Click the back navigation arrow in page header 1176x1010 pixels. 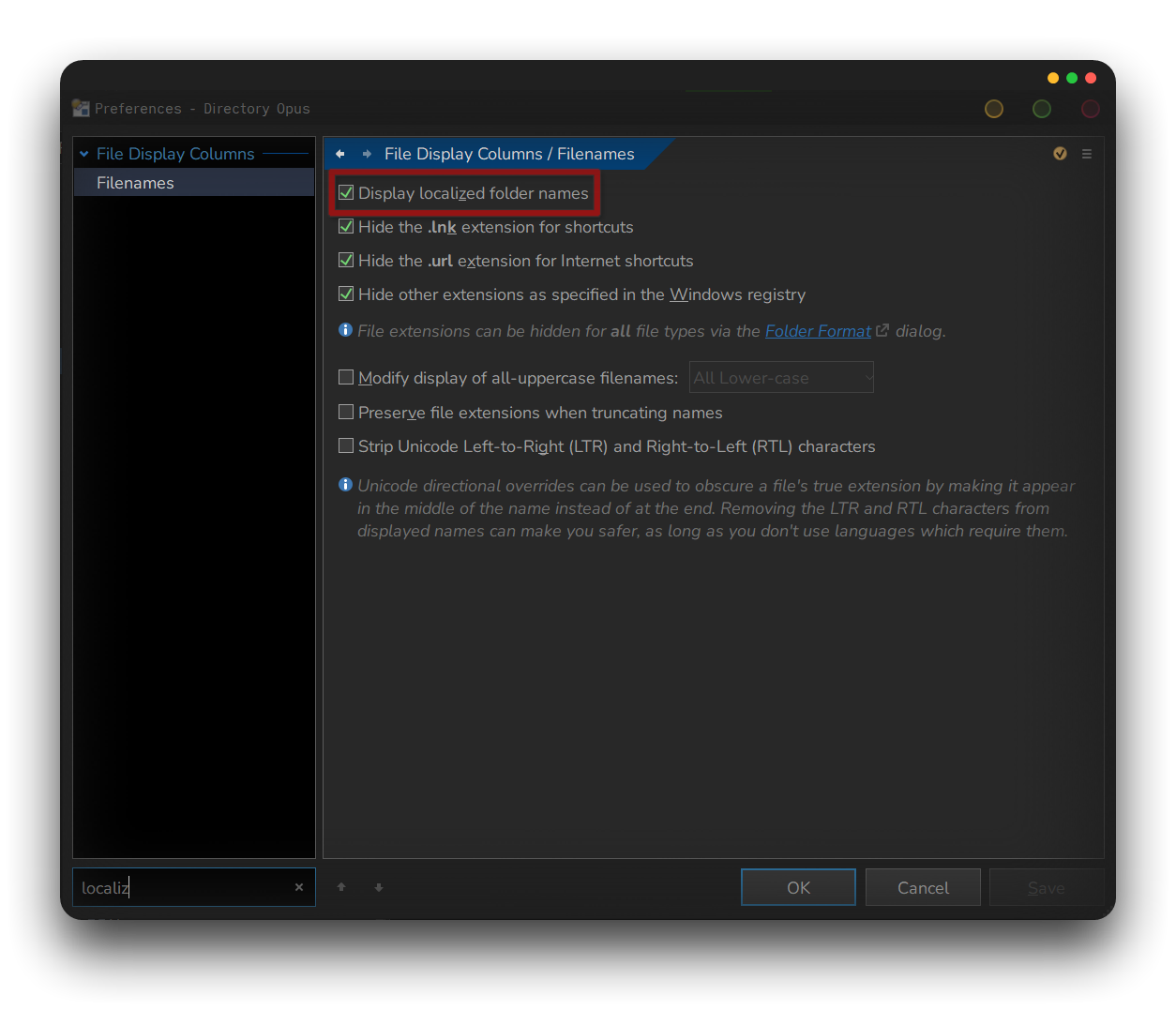(x=340, y=154)
